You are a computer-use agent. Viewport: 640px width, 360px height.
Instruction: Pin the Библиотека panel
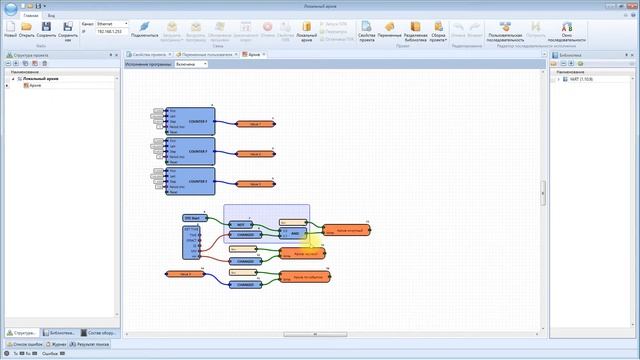(627, 55)
